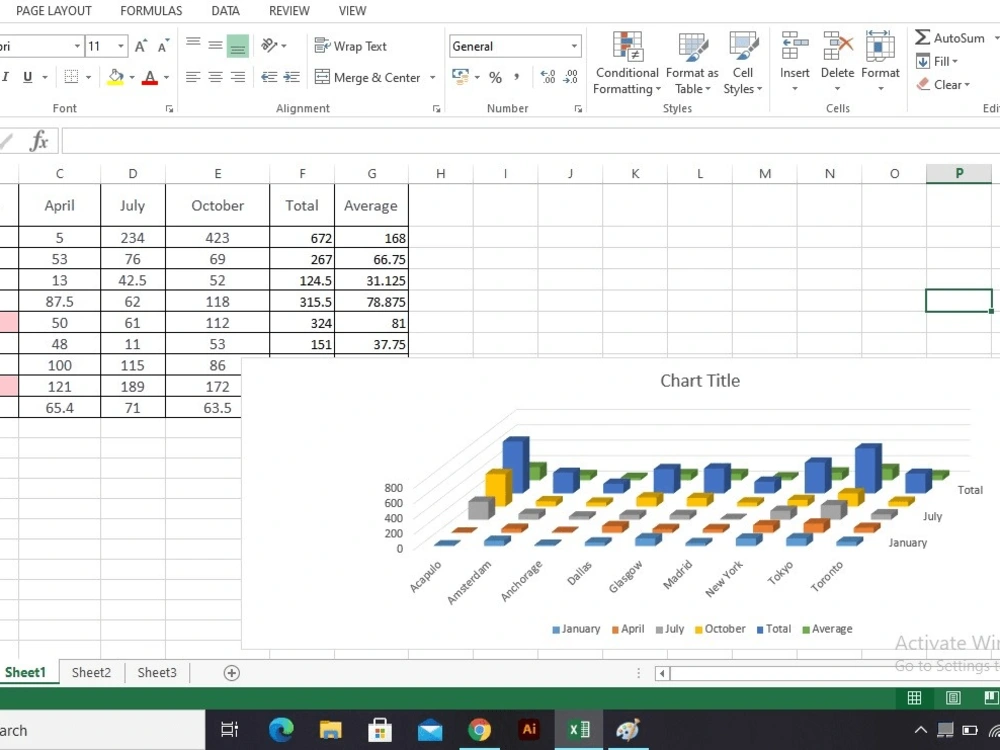Toggle underline formatting
Image resolution: width=1000 pixels, height=750 pixels.
pos(27,77)
